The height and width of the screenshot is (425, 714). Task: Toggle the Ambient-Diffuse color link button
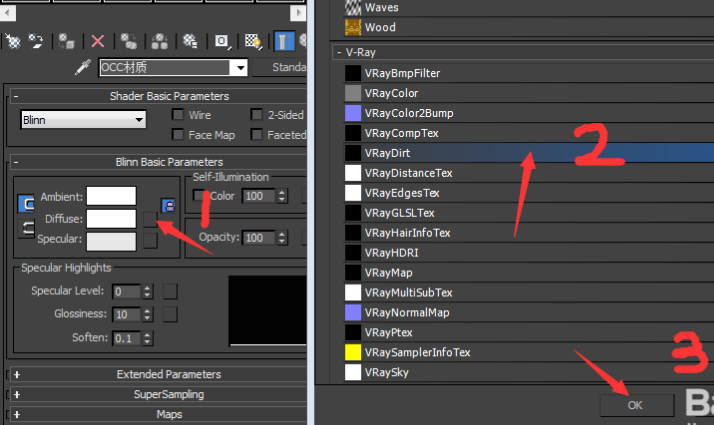pyautogui.click(x=26, y=204)
